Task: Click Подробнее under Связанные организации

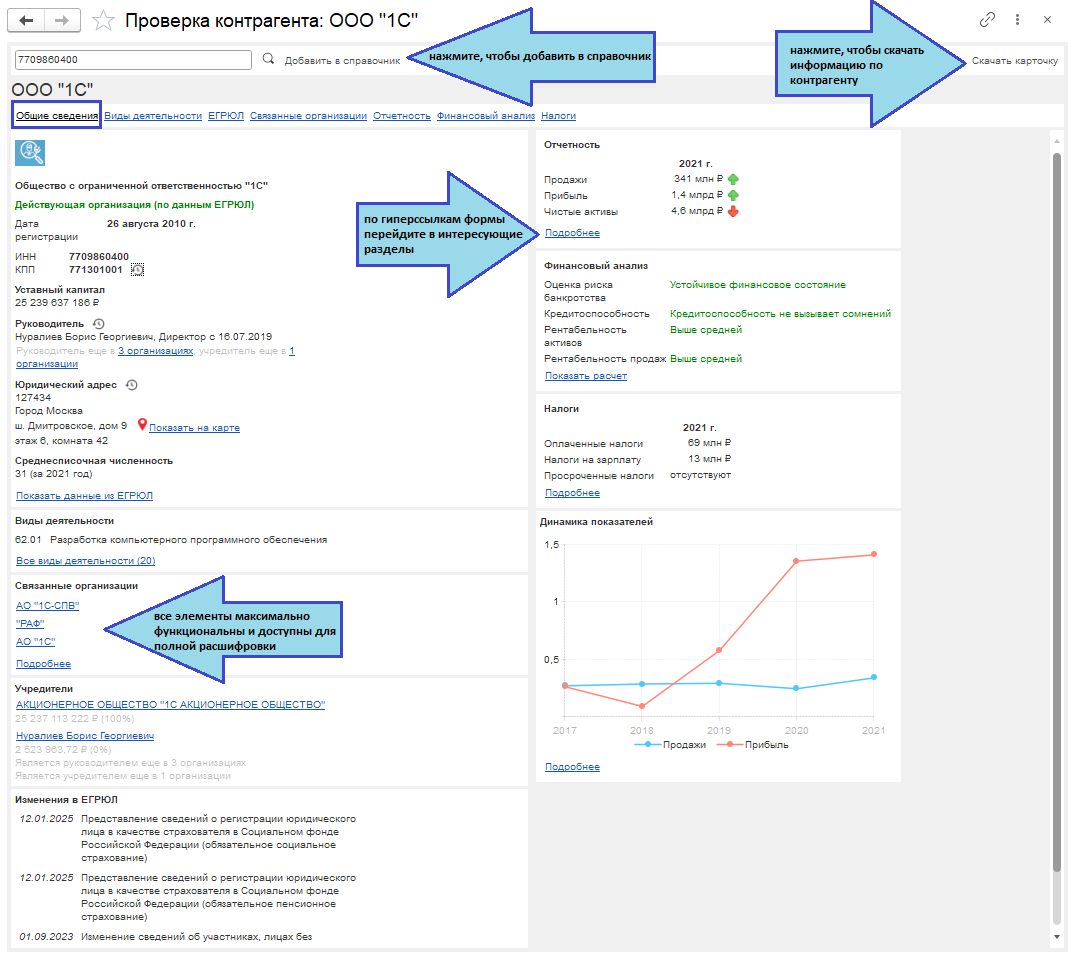Action: point(44,664)
